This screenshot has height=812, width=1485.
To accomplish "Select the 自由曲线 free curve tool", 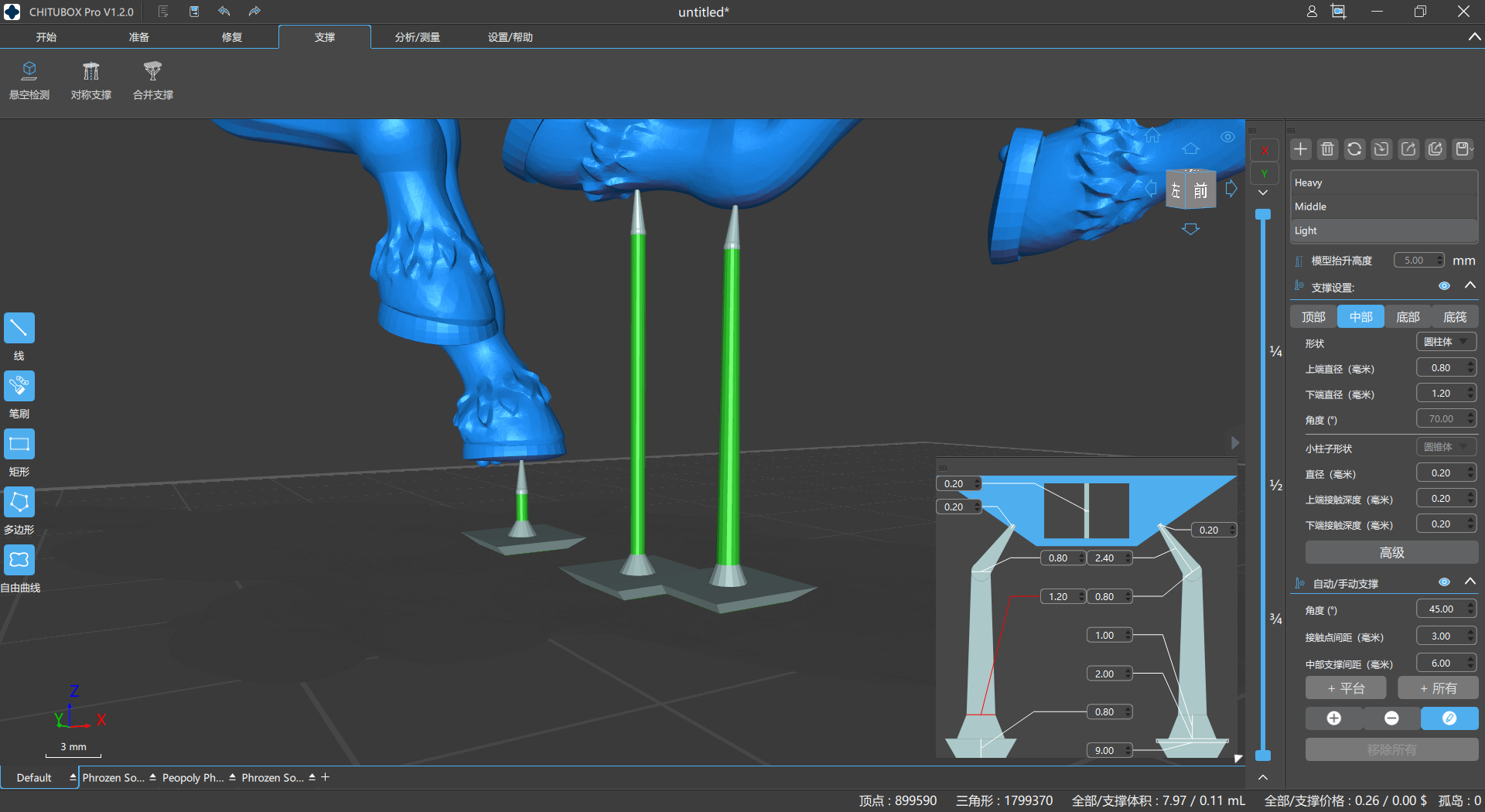I will [19, 560].
